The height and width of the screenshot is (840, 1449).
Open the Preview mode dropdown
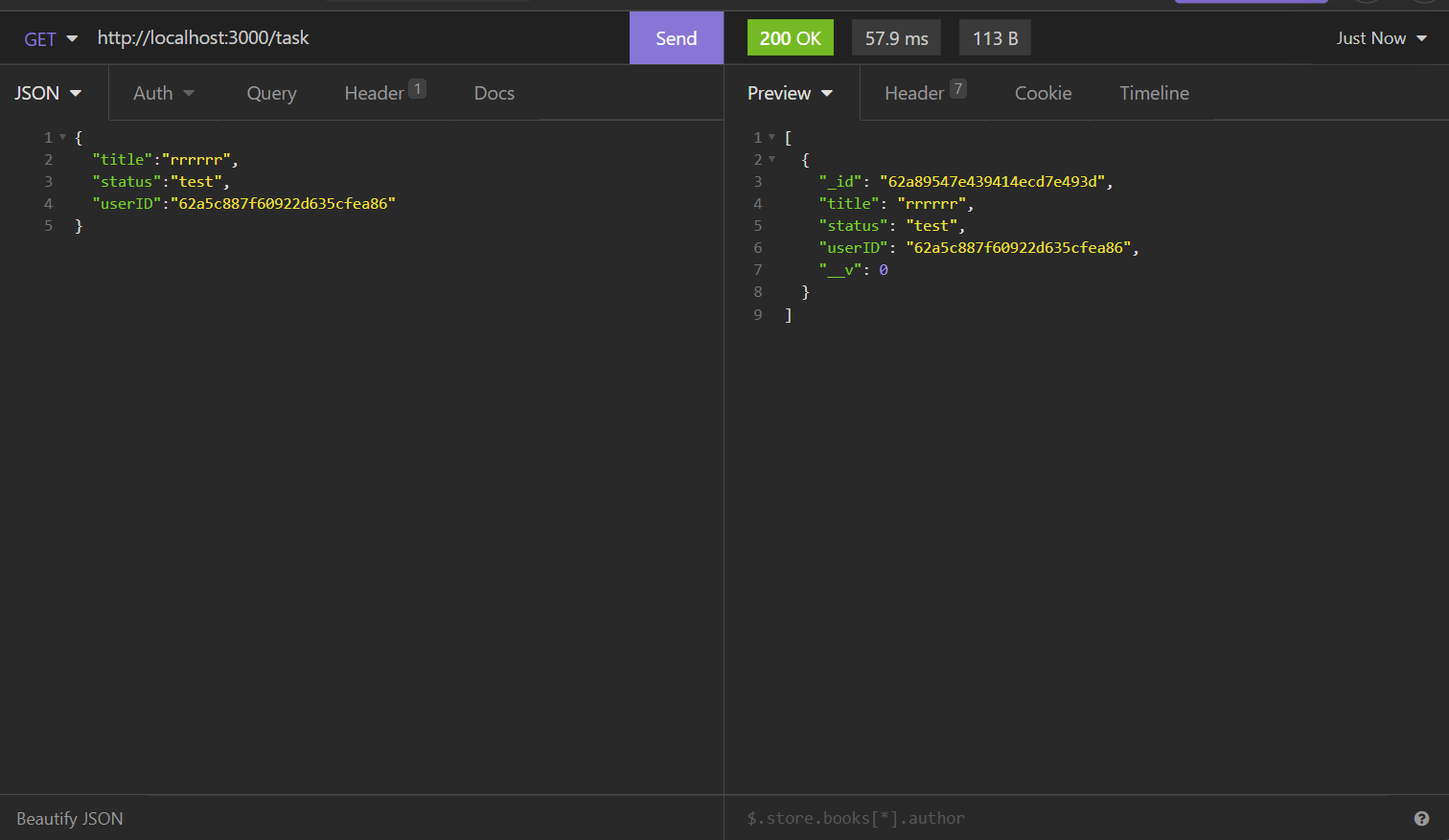791,93
